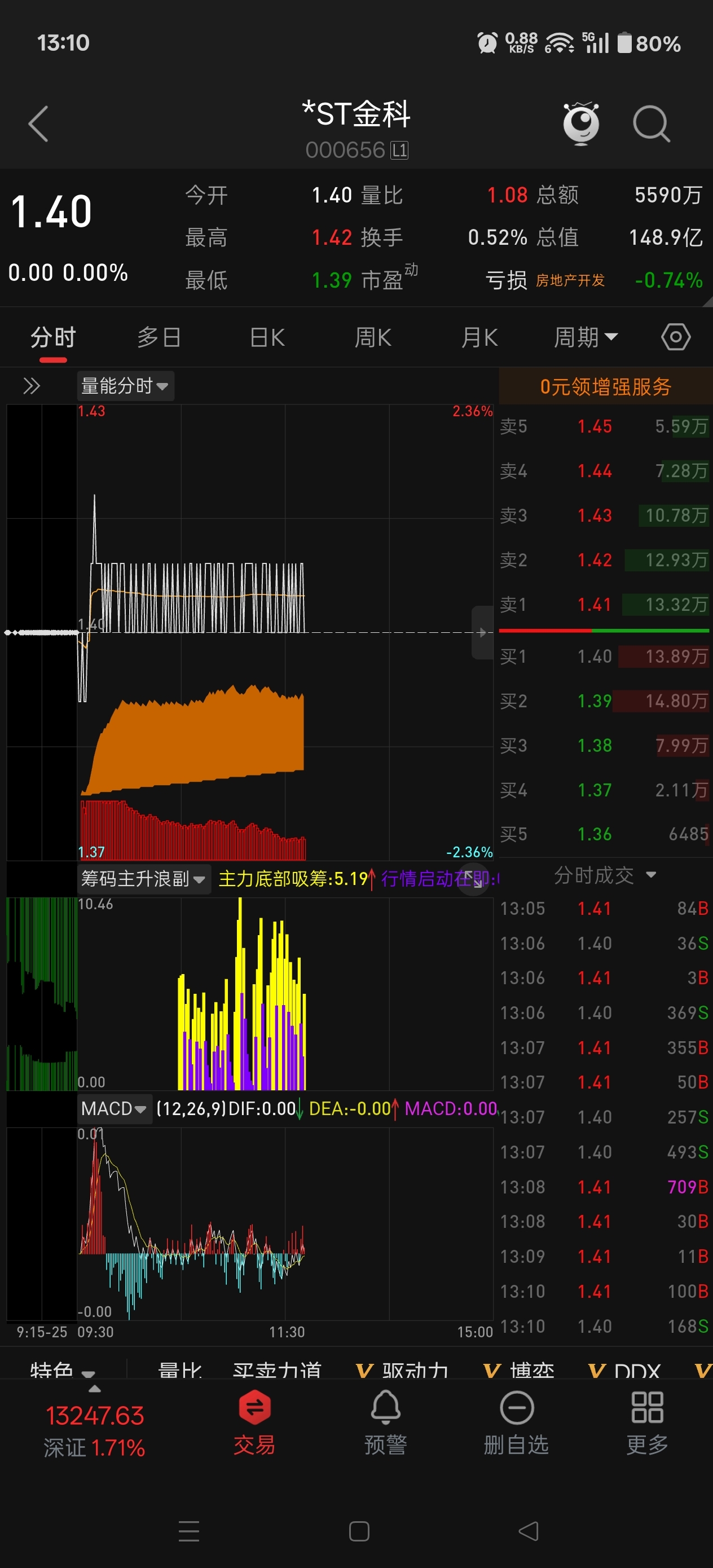Tap the L1 level badge

[x=399, y=151]
